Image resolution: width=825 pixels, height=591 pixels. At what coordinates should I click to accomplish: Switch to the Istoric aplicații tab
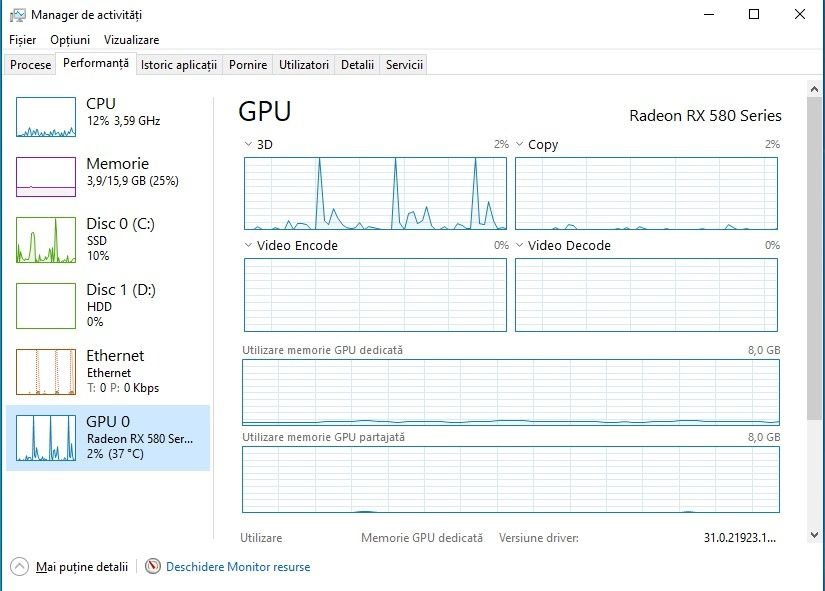(179, 65)
